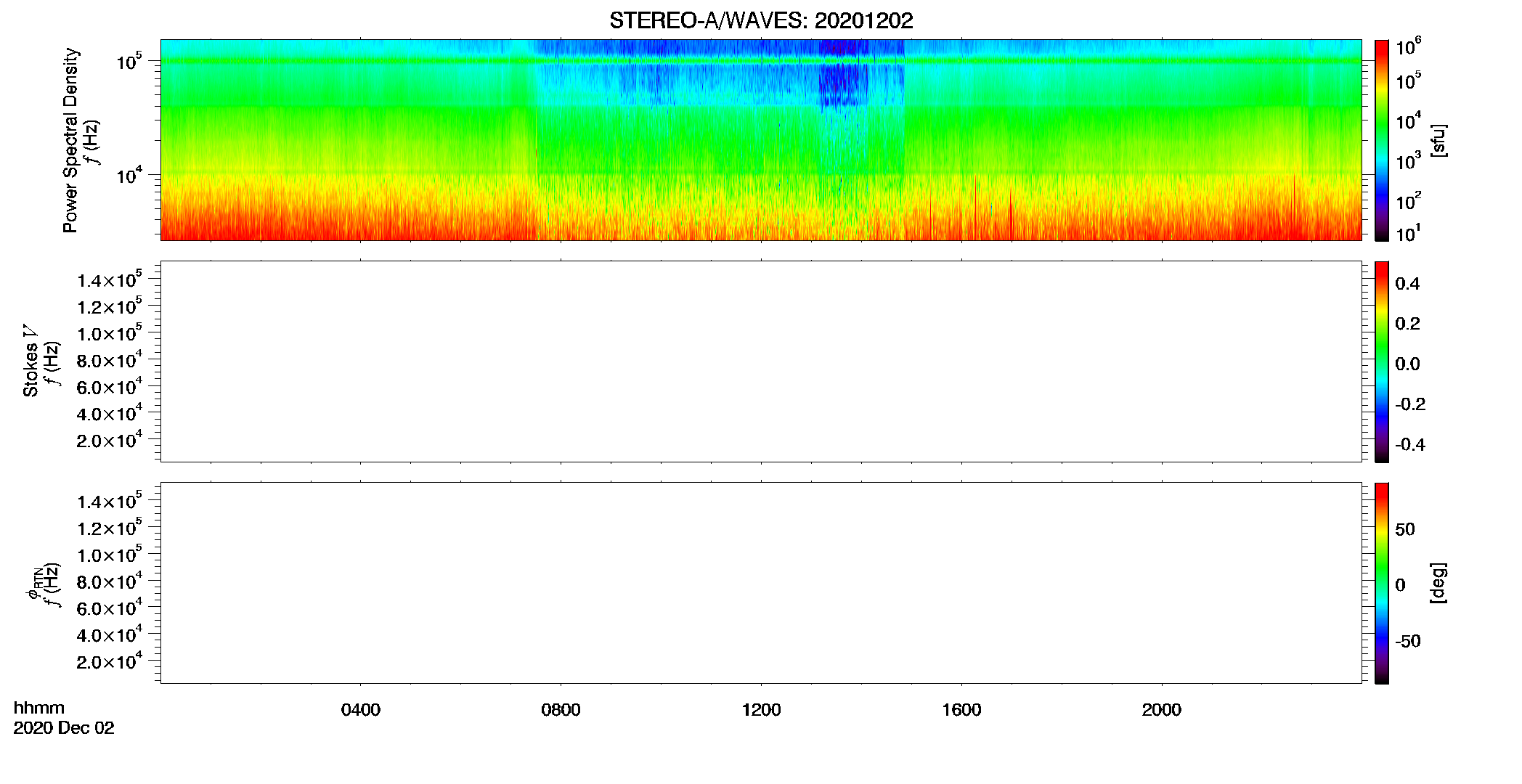Click the 2020 Dec 02 date label
This screenshot has height=784, width=1522.
(64, 728)
